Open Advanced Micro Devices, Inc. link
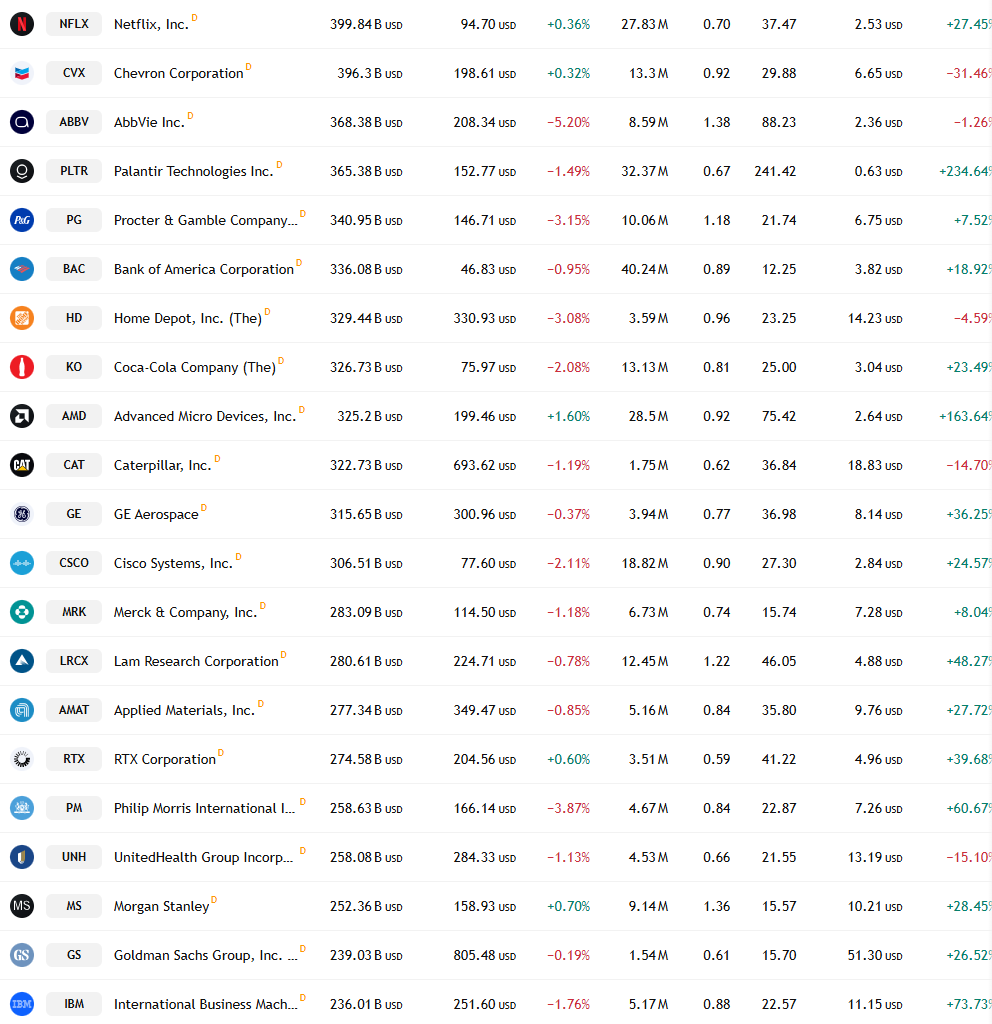992x1024 pixels. coord(205,417)
